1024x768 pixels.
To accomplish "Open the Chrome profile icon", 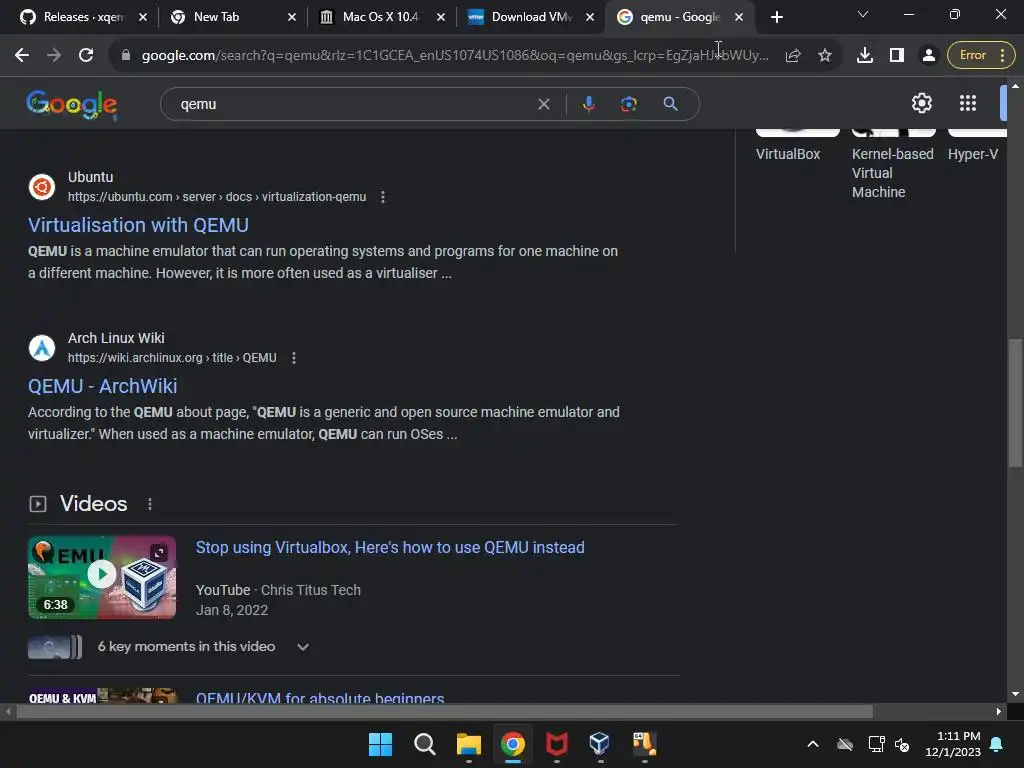I will pyautogui.click(x=928, y=56).
